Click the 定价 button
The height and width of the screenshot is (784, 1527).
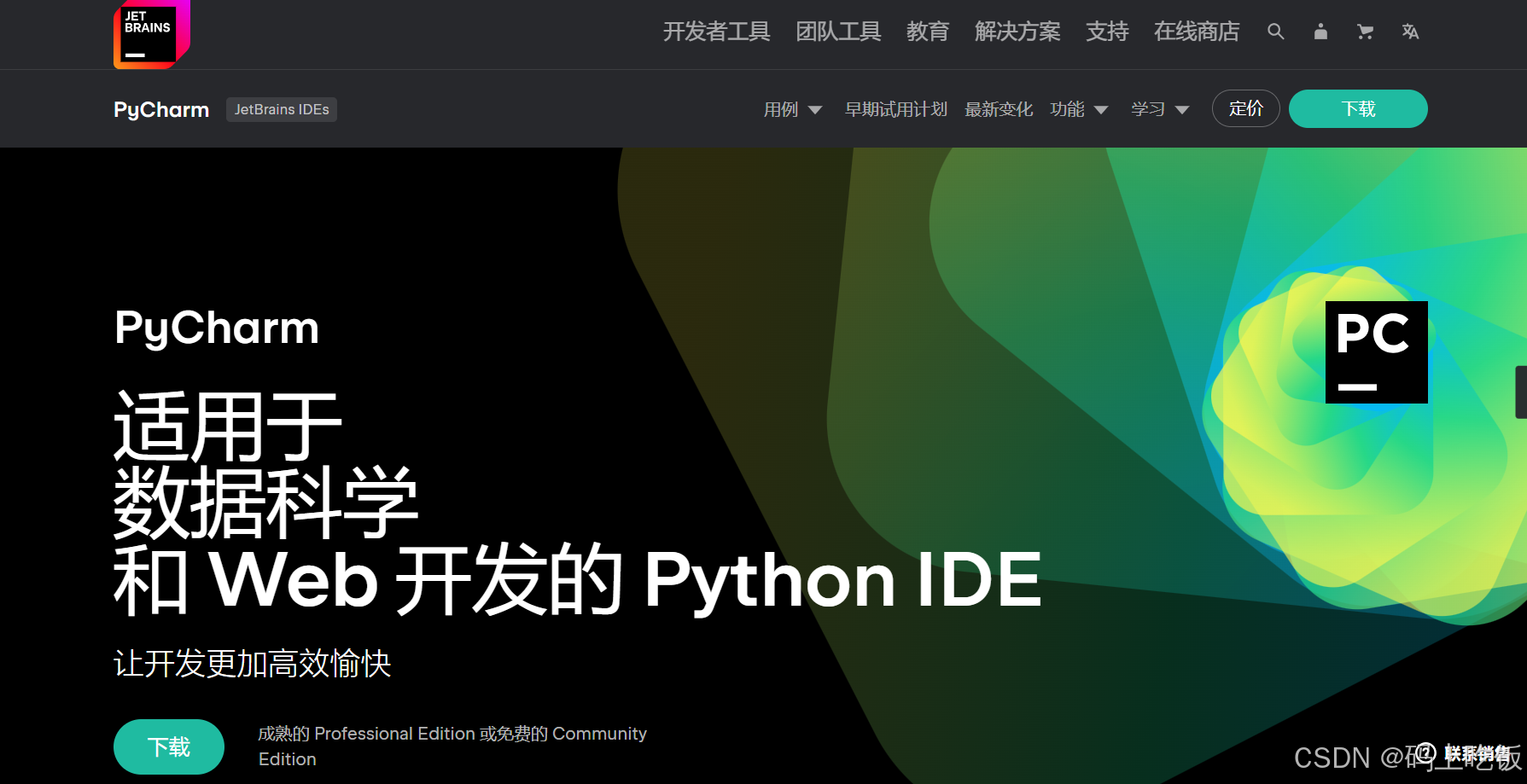1245,108
